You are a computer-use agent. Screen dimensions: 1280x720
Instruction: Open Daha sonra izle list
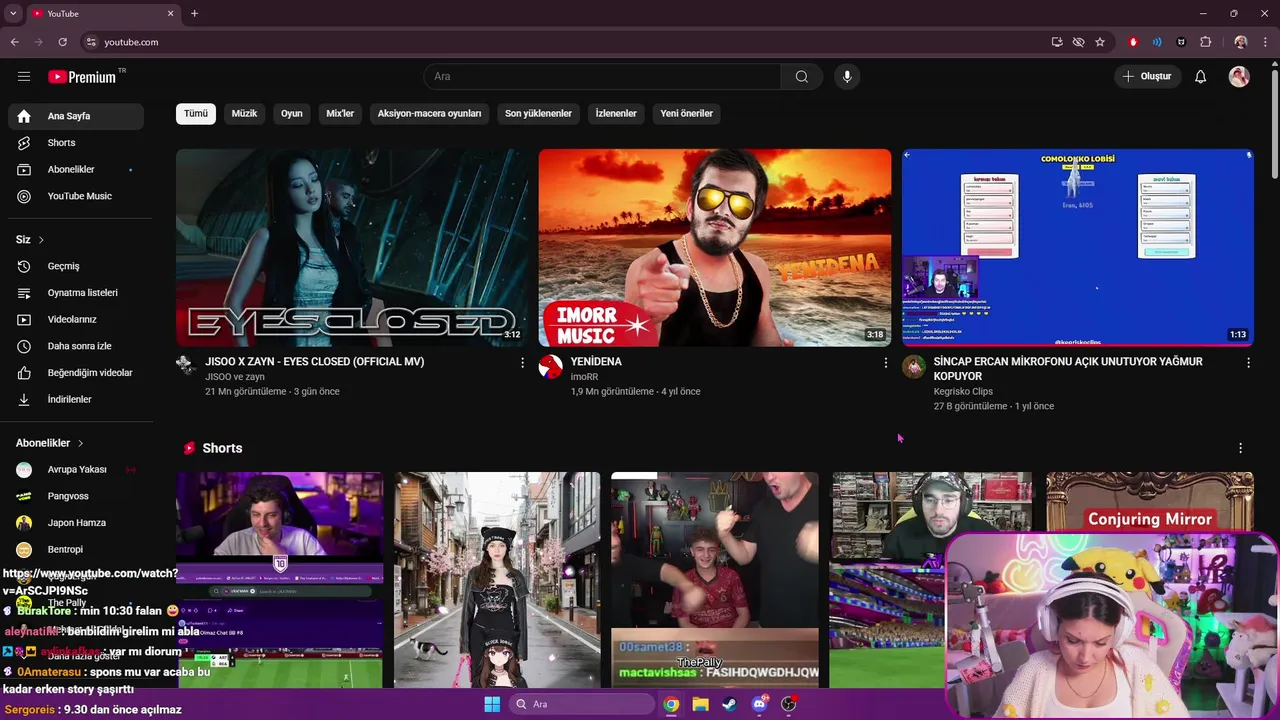pos(76,346)
